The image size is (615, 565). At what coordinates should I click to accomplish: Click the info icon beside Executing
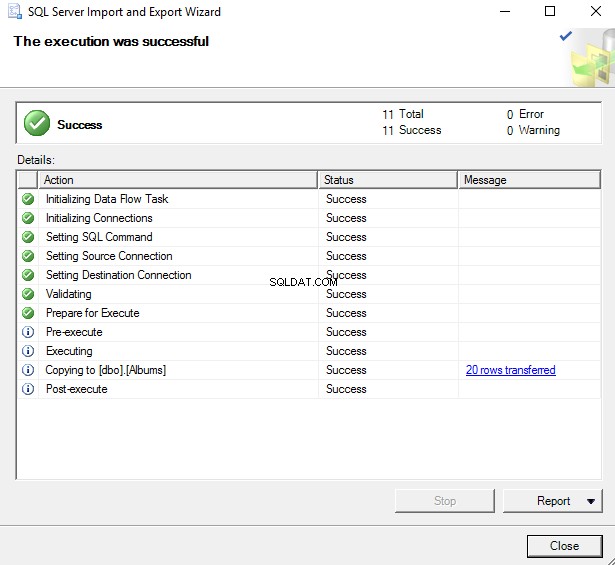click(28, 351)
